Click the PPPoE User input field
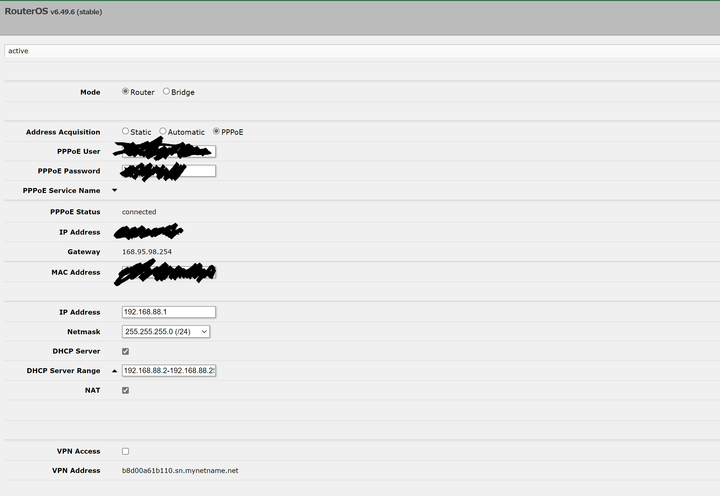This screenshot has width=720, height=496. pos(169,152)
